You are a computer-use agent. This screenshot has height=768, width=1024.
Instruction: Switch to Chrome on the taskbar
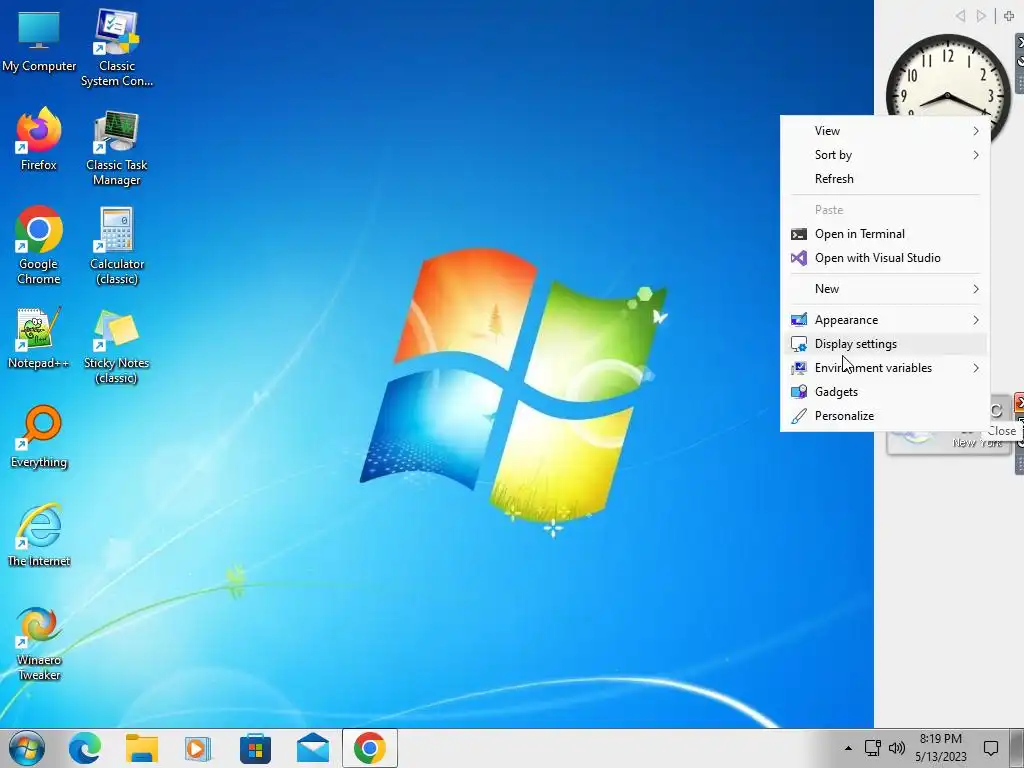click(x=370, y=748)
